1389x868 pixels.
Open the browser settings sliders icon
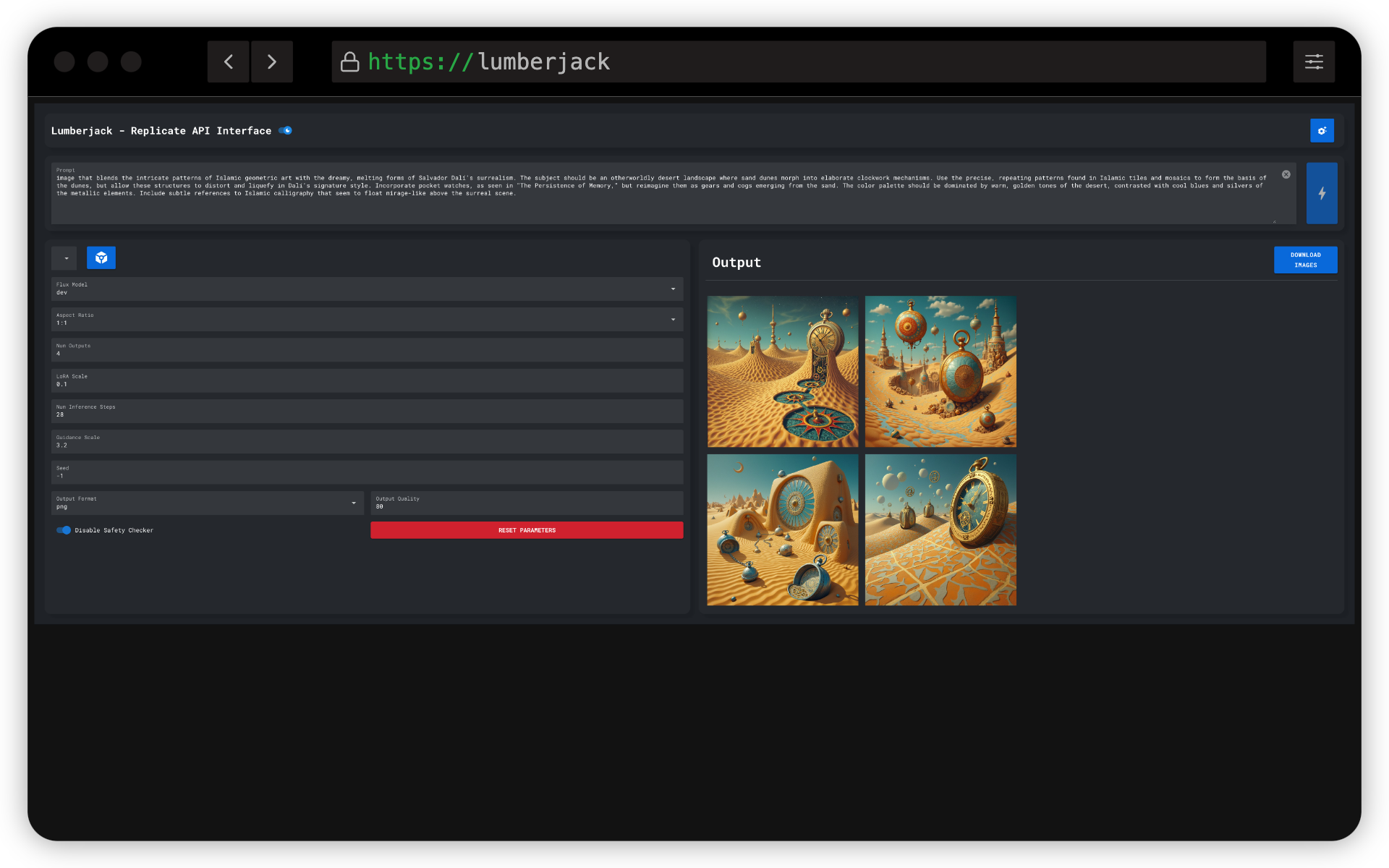[1314, 61]
